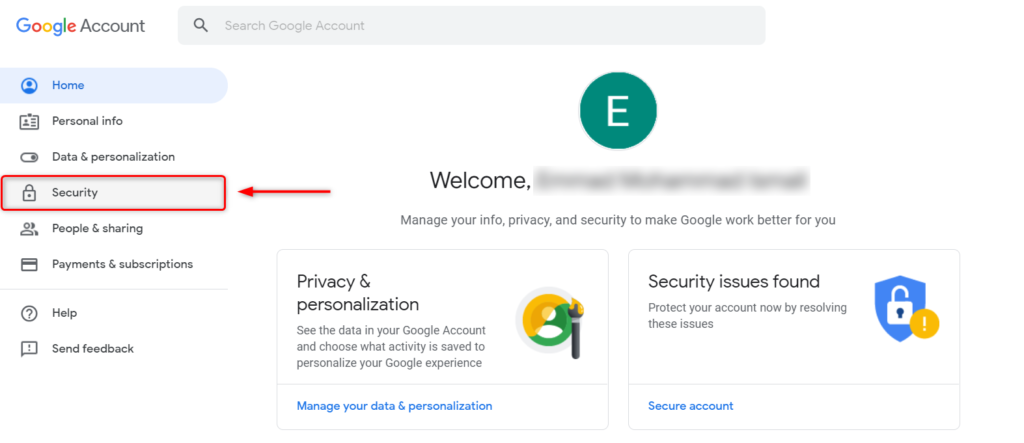Click the Payments credit card icon
This screenshot has width=1024, height=443.
coord(29,265)
